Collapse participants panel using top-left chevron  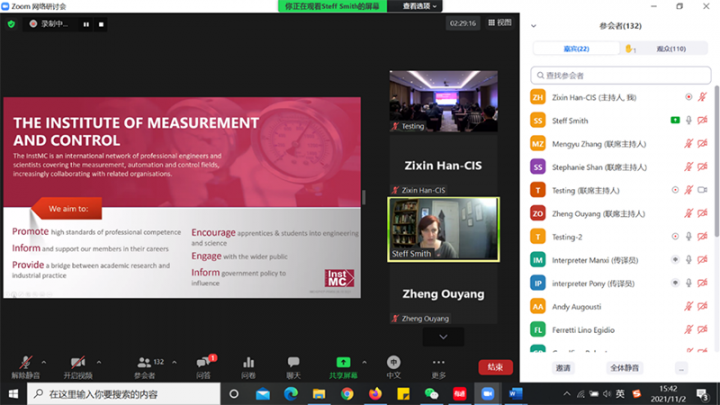pos(534,26)
